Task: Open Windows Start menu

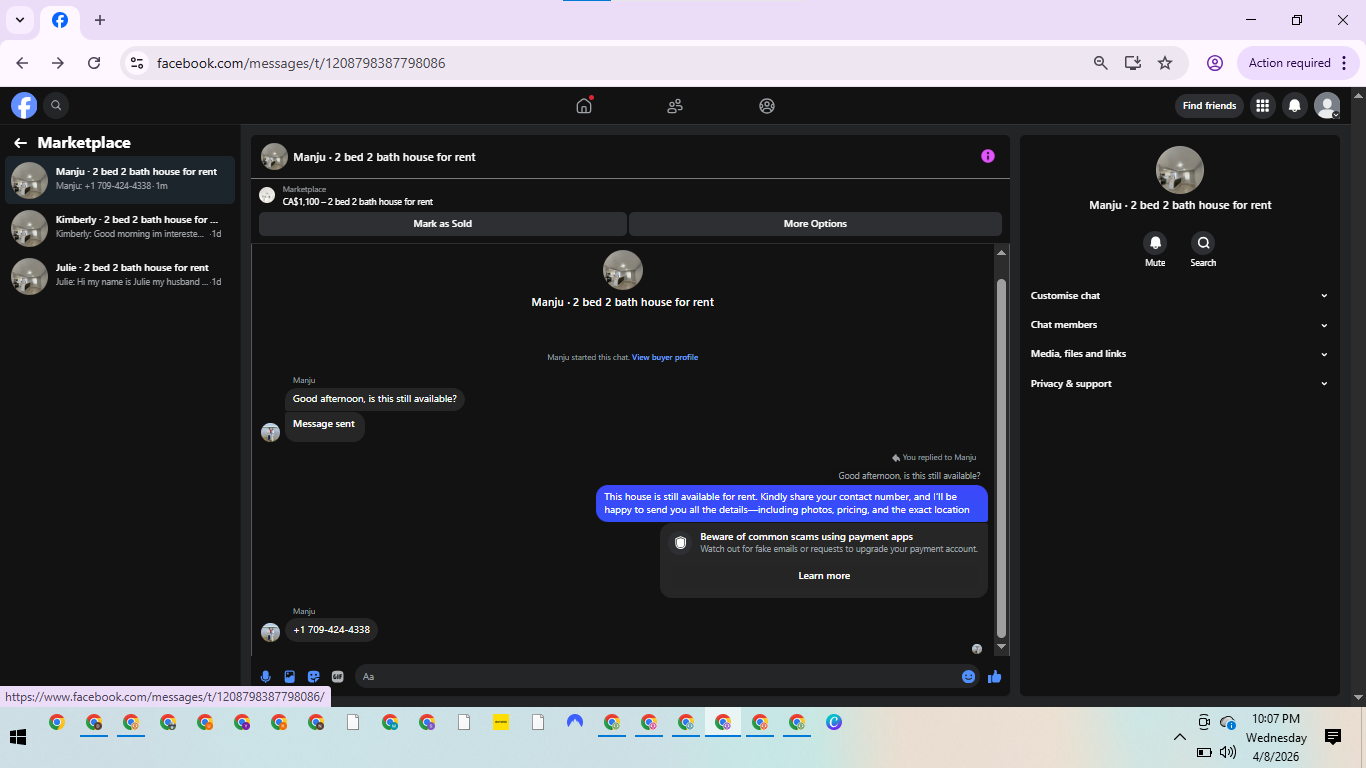Action: (18, 737)
